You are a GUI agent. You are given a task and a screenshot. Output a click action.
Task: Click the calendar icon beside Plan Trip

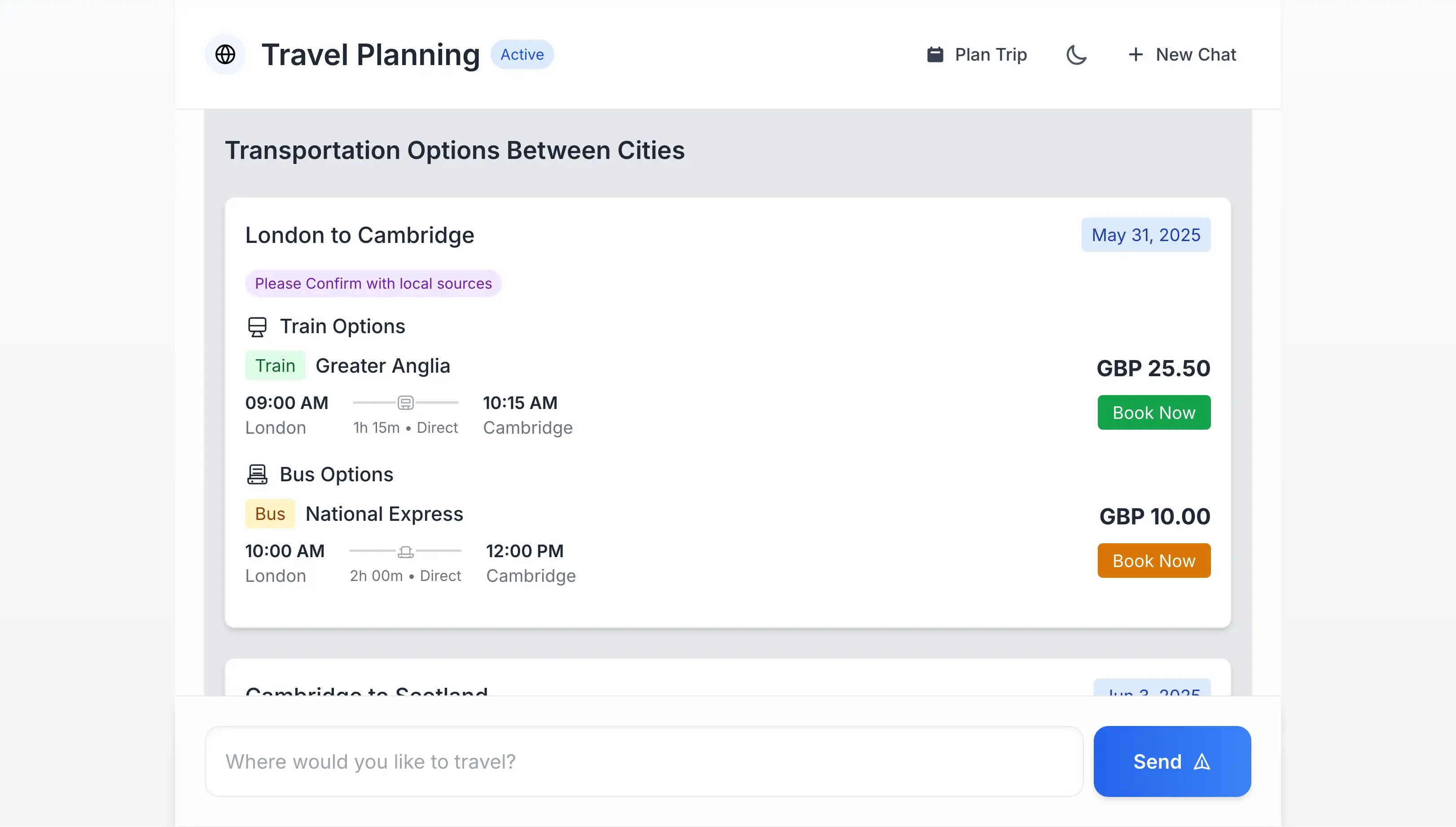935,54
